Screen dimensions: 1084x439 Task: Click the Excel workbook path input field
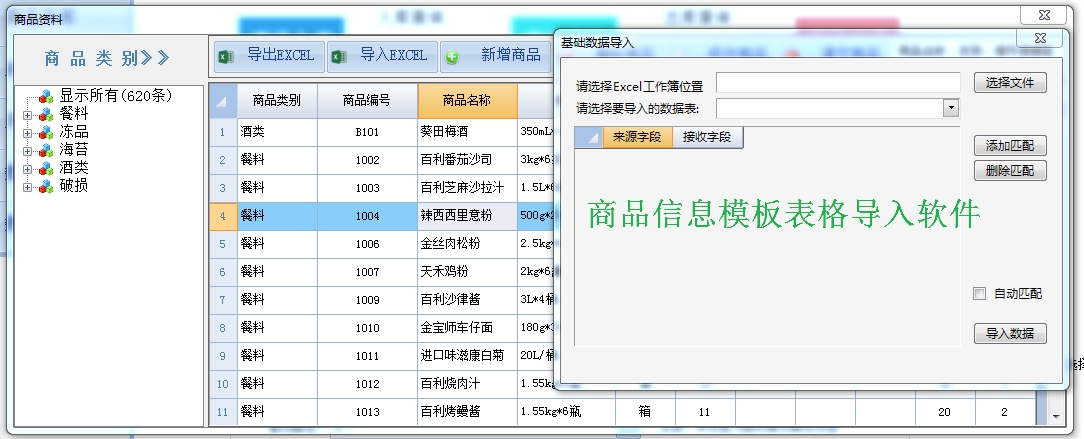pyautogui.click(x=838, y=82)
